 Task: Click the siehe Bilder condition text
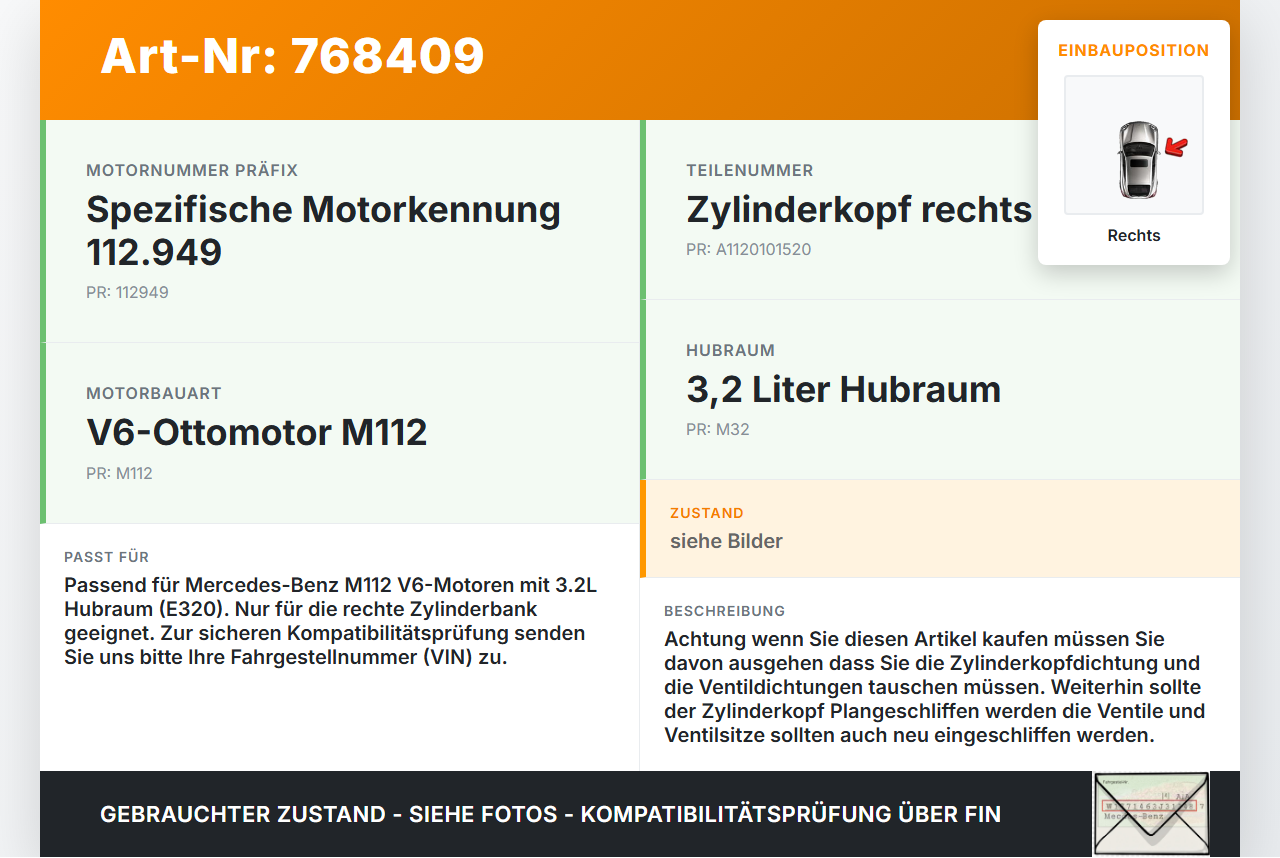(x=726, y=541)
